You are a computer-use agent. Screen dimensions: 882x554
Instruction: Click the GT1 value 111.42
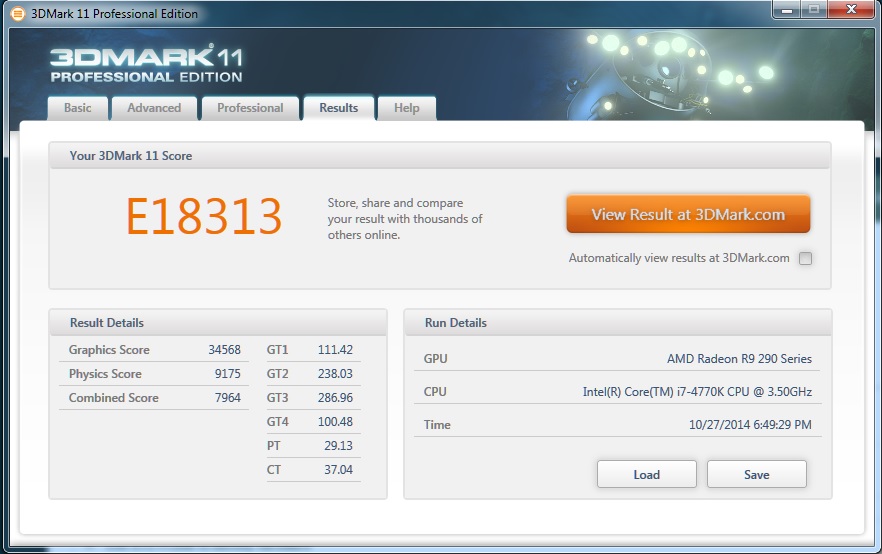pyautogui.click(x=335, y=350)
